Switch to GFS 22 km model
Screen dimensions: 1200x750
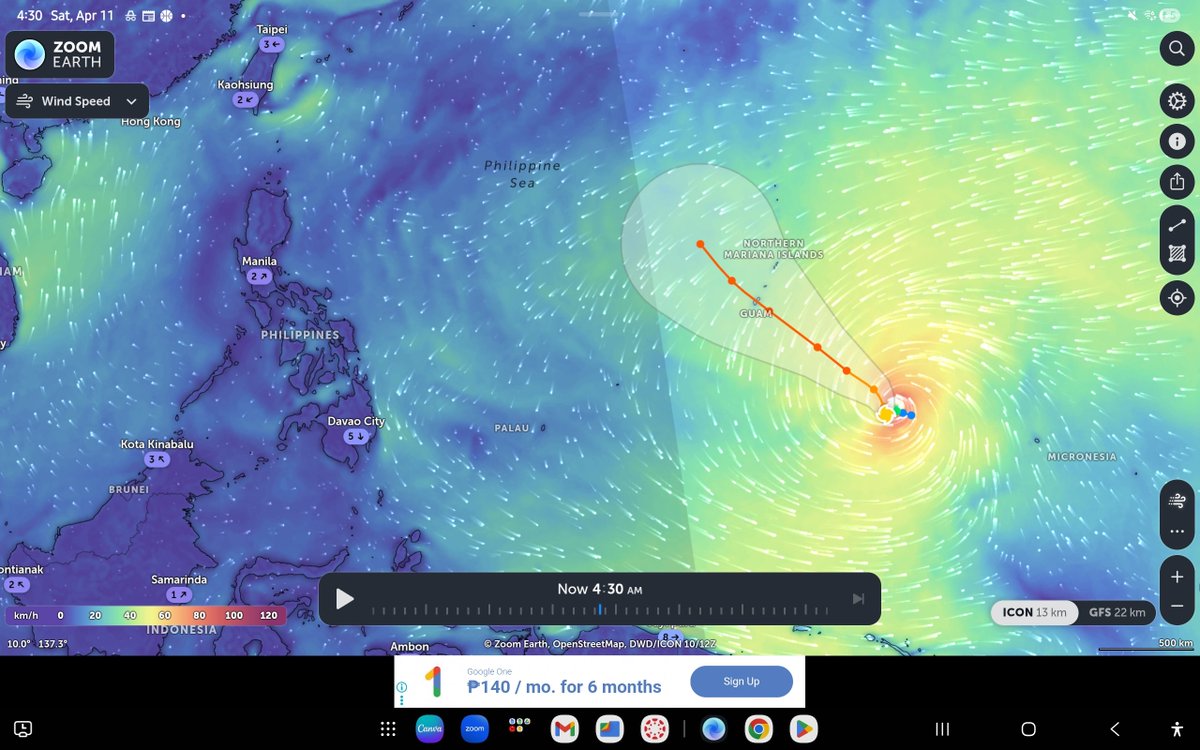point(1117,612)
